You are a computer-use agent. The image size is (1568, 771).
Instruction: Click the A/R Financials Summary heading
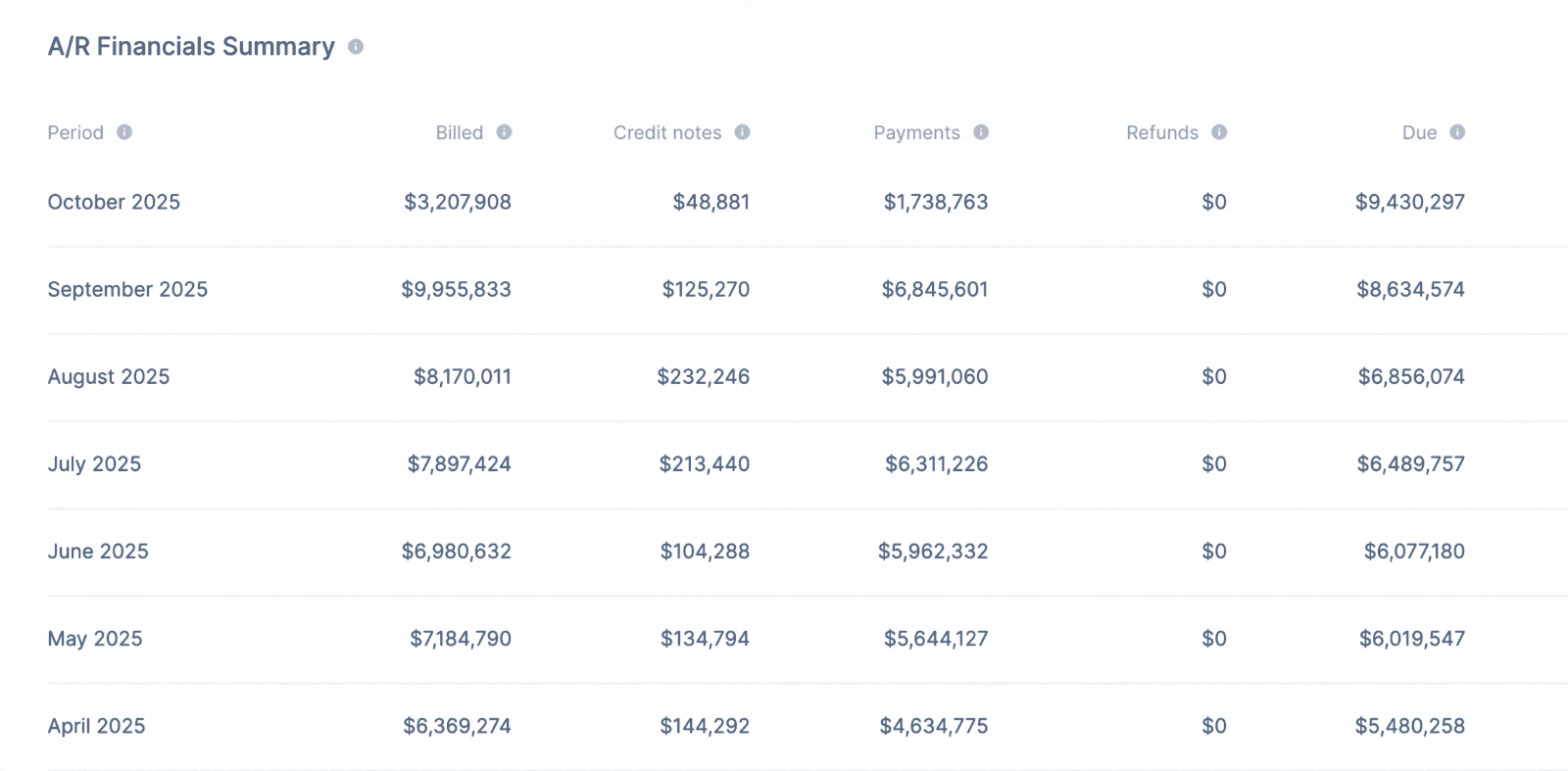(191, 47)
